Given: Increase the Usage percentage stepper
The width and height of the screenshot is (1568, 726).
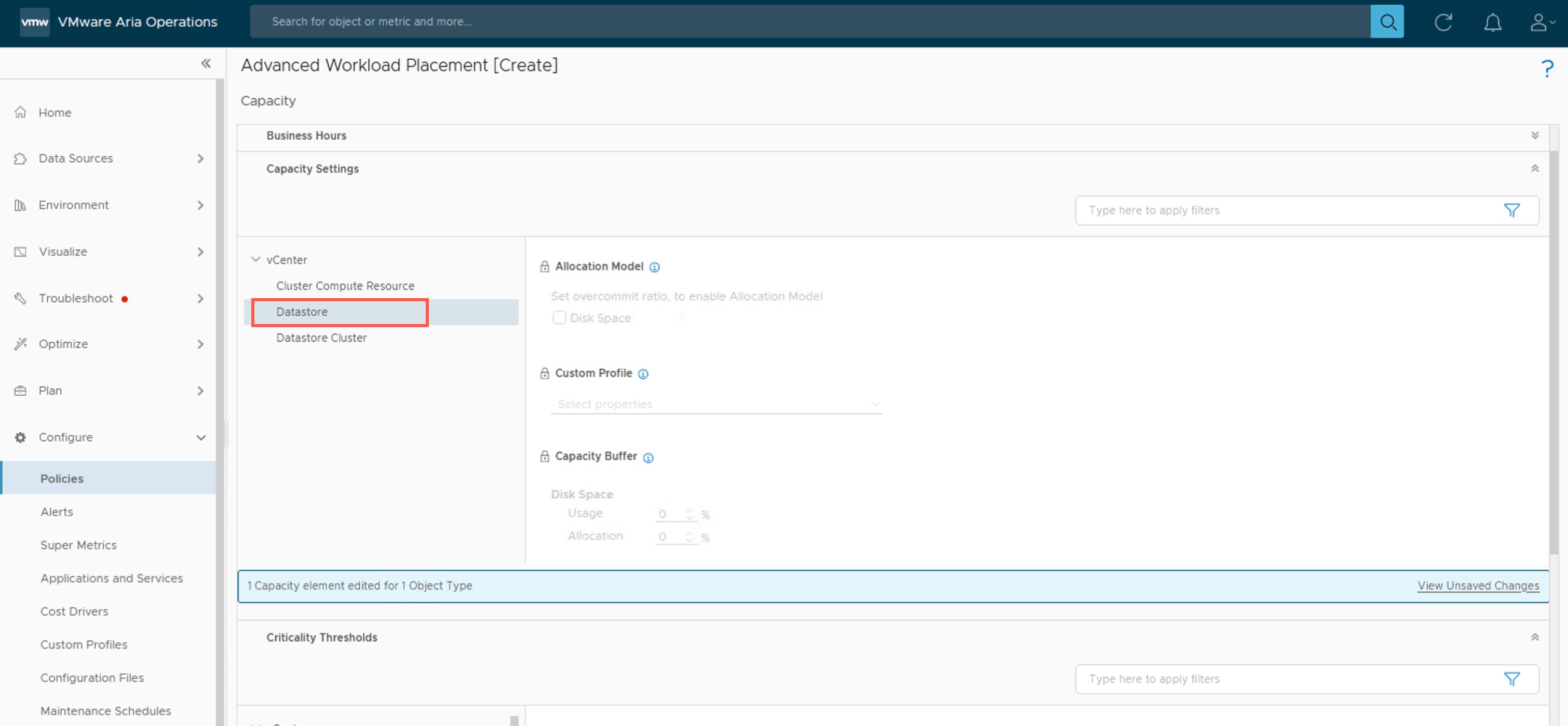Looking at the screenshot, I should [690, 511].
